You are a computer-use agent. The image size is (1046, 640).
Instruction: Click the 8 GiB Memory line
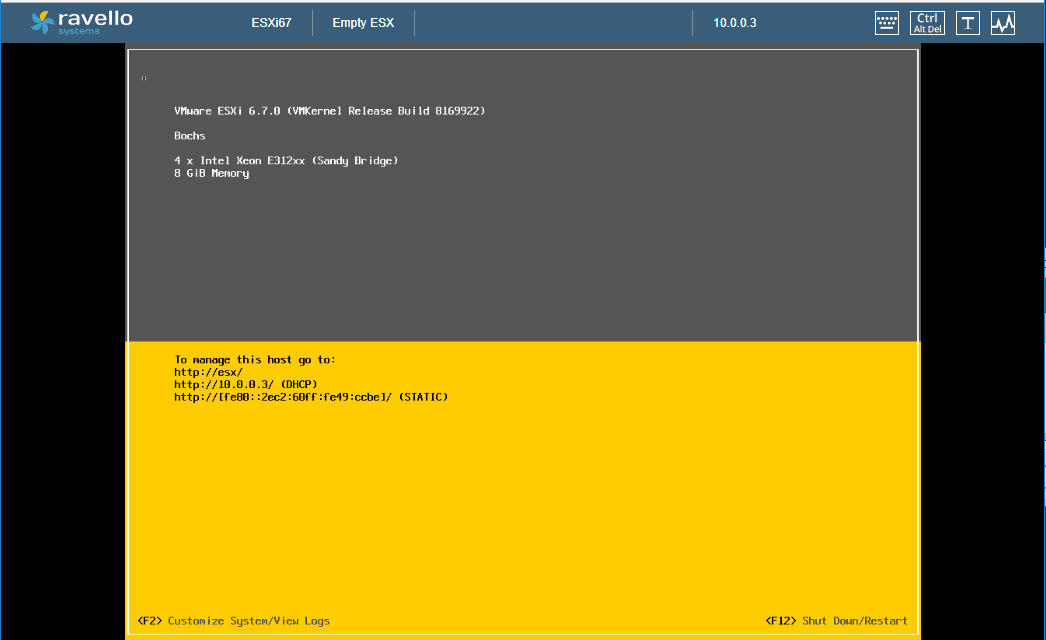pyautogui.click(x=211, y=174)
